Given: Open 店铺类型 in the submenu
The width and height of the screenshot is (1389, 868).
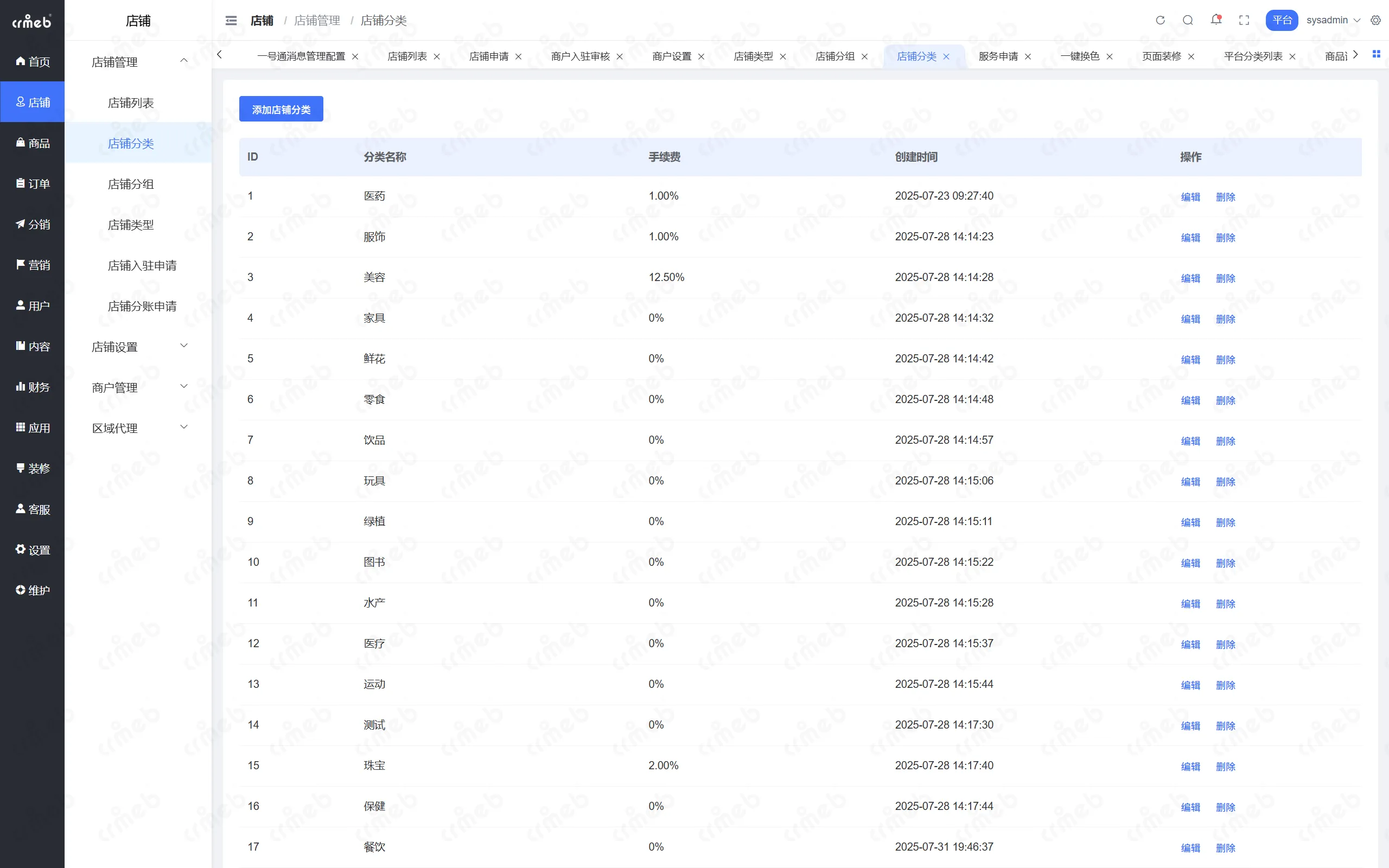Looking at the screenshot, I should tap(138, 225).
